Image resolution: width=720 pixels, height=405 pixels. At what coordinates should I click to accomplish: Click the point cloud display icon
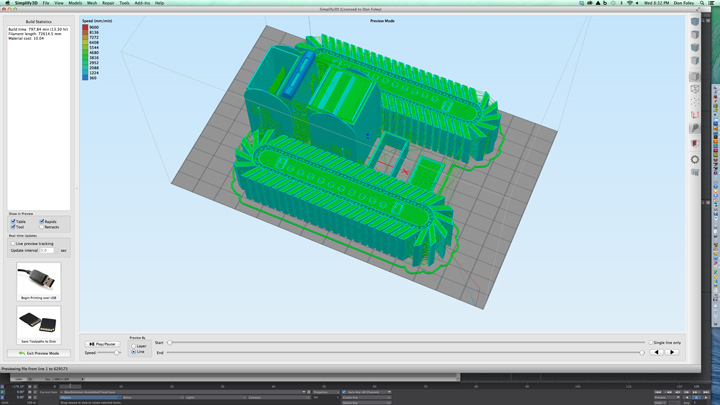[x=695, y=101]
